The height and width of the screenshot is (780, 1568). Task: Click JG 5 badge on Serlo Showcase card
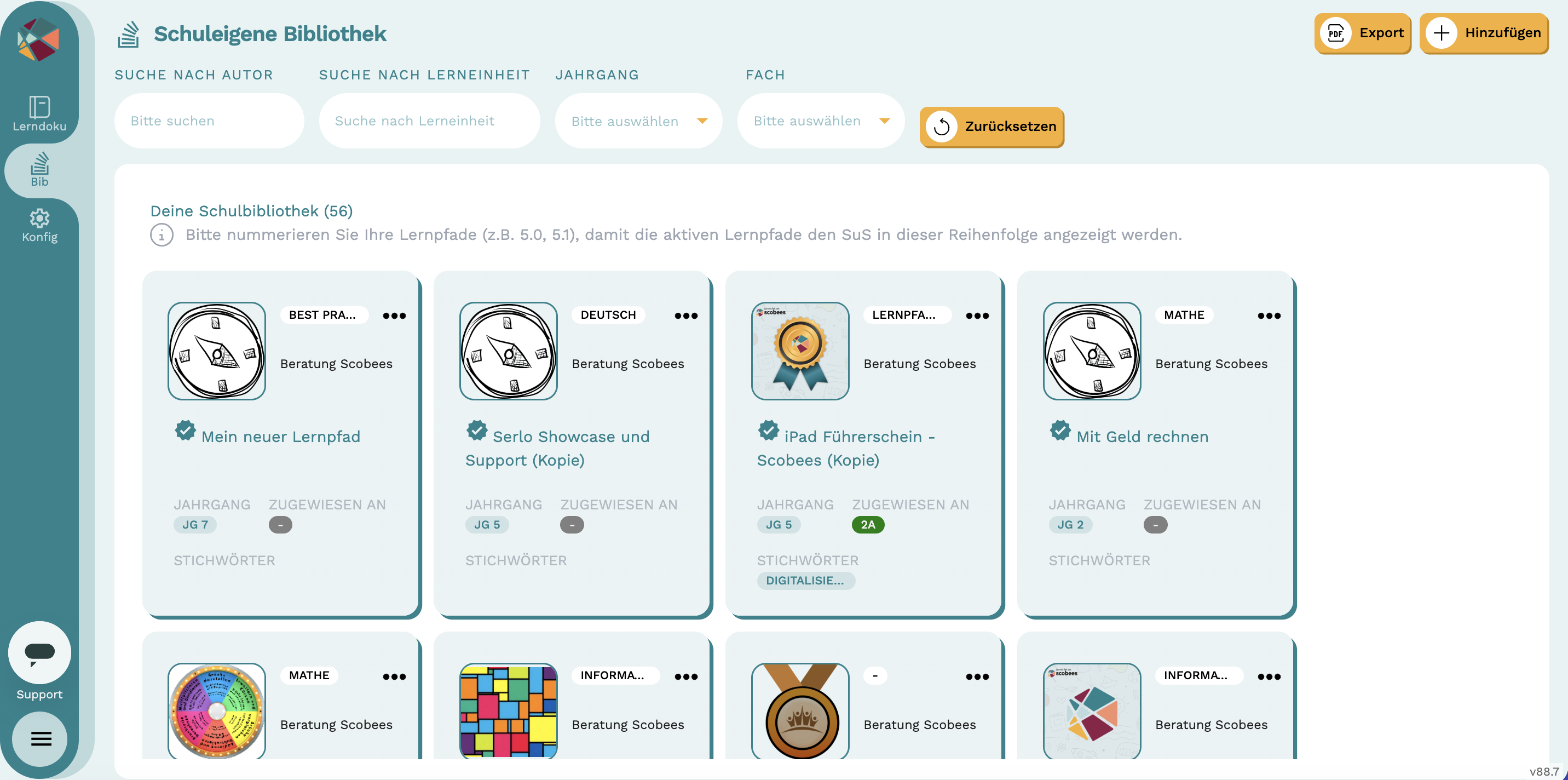point(487,525)
